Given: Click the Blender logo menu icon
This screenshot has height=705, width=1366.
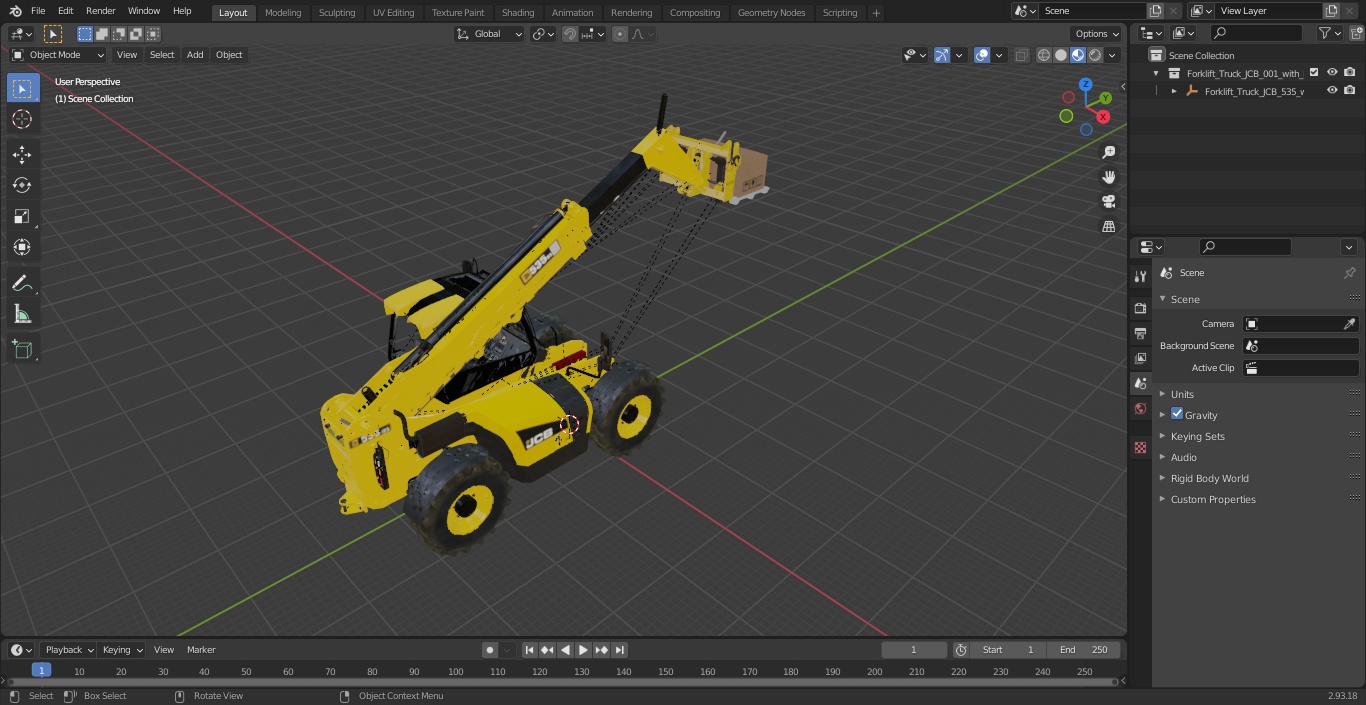Looking at the screenshot, I should (15, 11).
